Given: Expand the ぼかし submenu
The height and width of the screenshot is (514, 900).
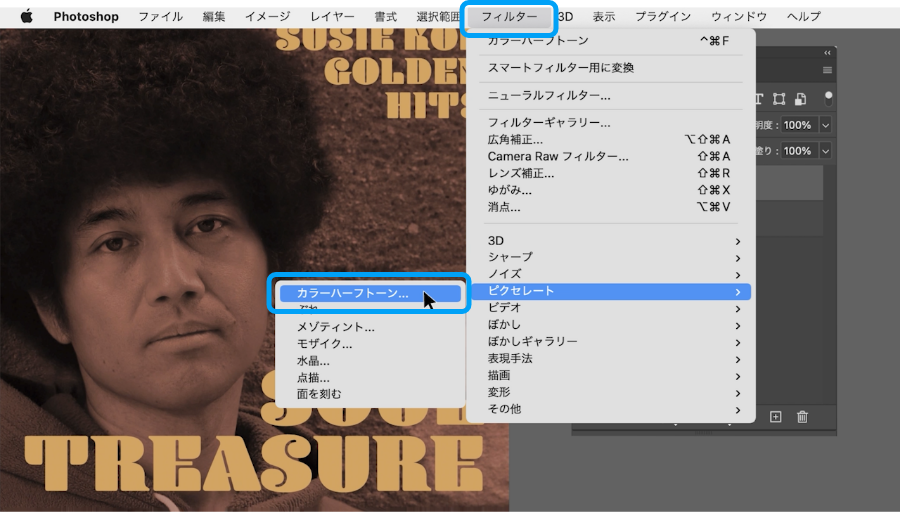Looking at the screenshot, I should click(x=611, y=325).
